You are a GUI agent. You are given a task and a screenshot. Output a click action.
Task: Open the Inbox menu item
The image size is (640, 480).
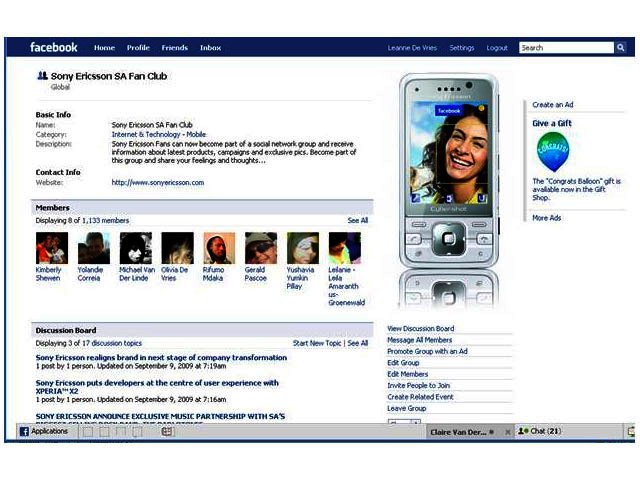(x=210, y=48)
